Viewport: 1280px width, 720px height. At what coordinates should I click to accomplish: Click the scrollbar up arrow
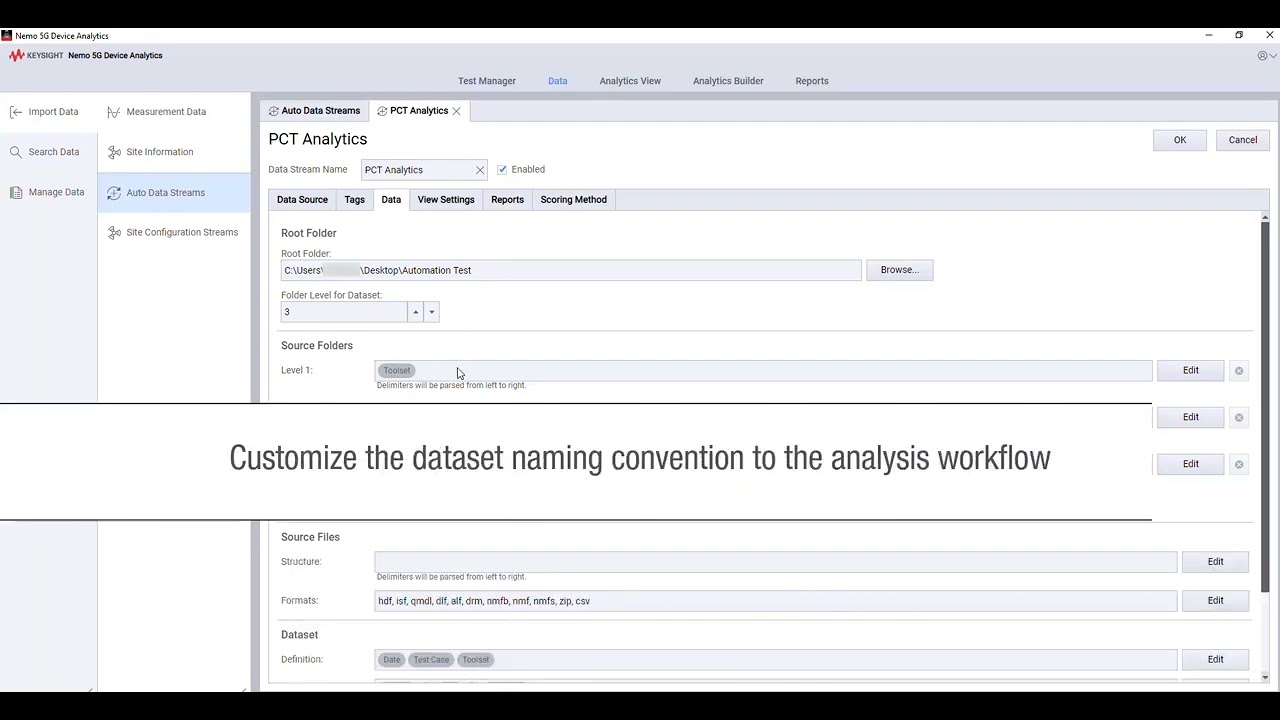(1264, 217)
